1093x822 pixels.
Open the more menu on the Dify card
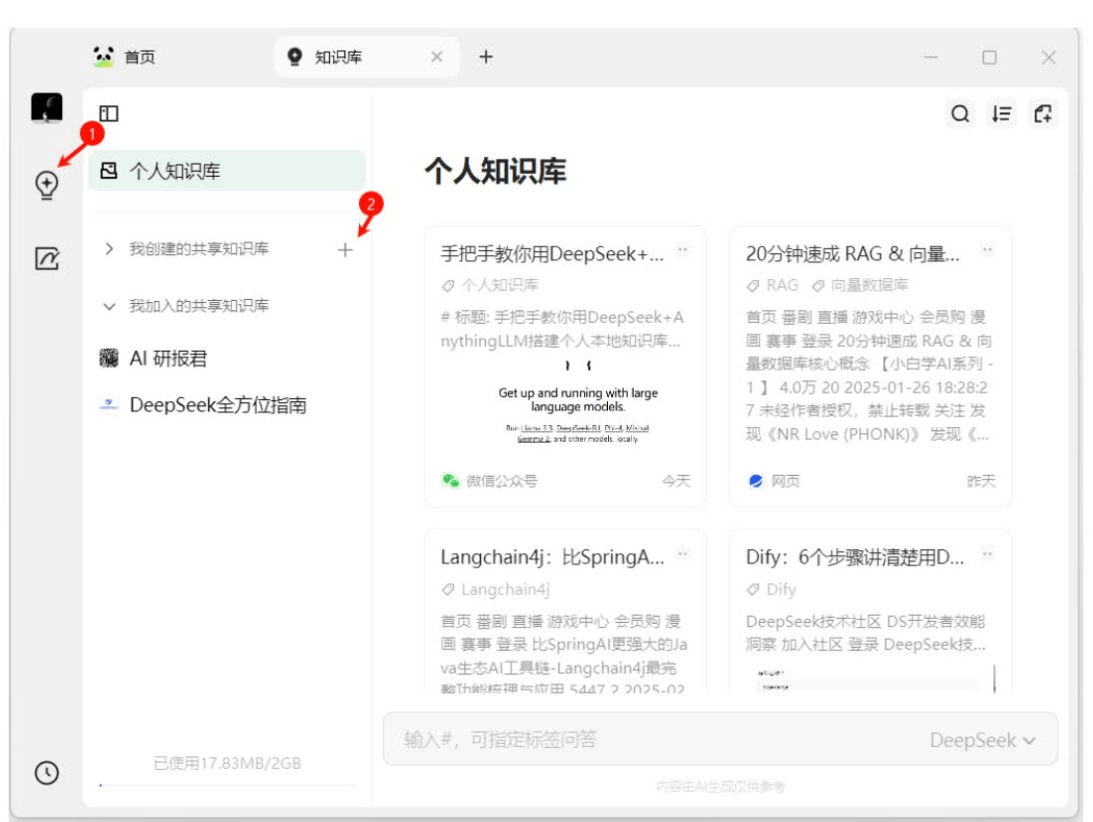pos(987,553)
